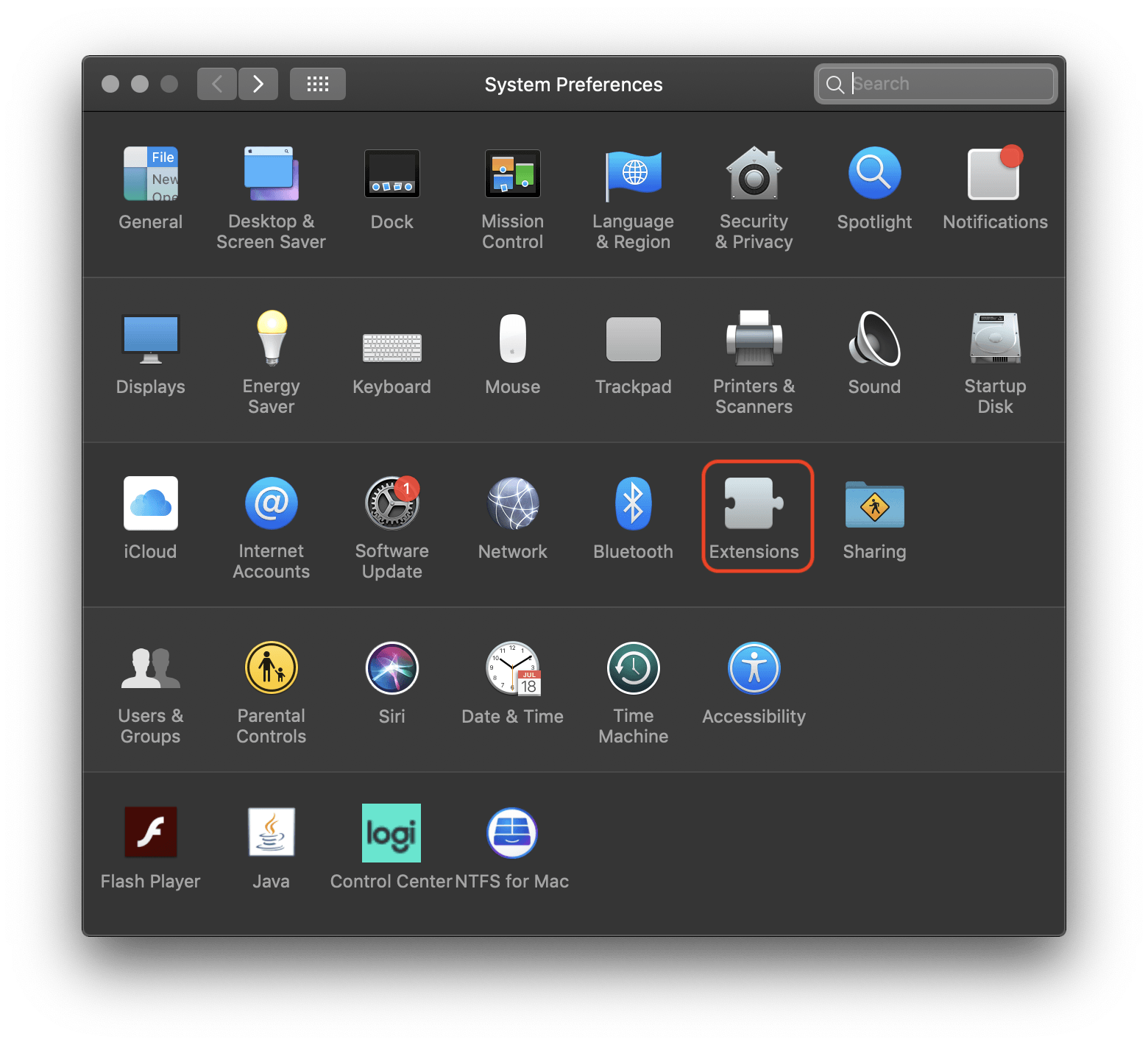This screenshot has height=1045, width=1148.
Task: Click the Siri preferences icon
Action: (x=391, y=669)
